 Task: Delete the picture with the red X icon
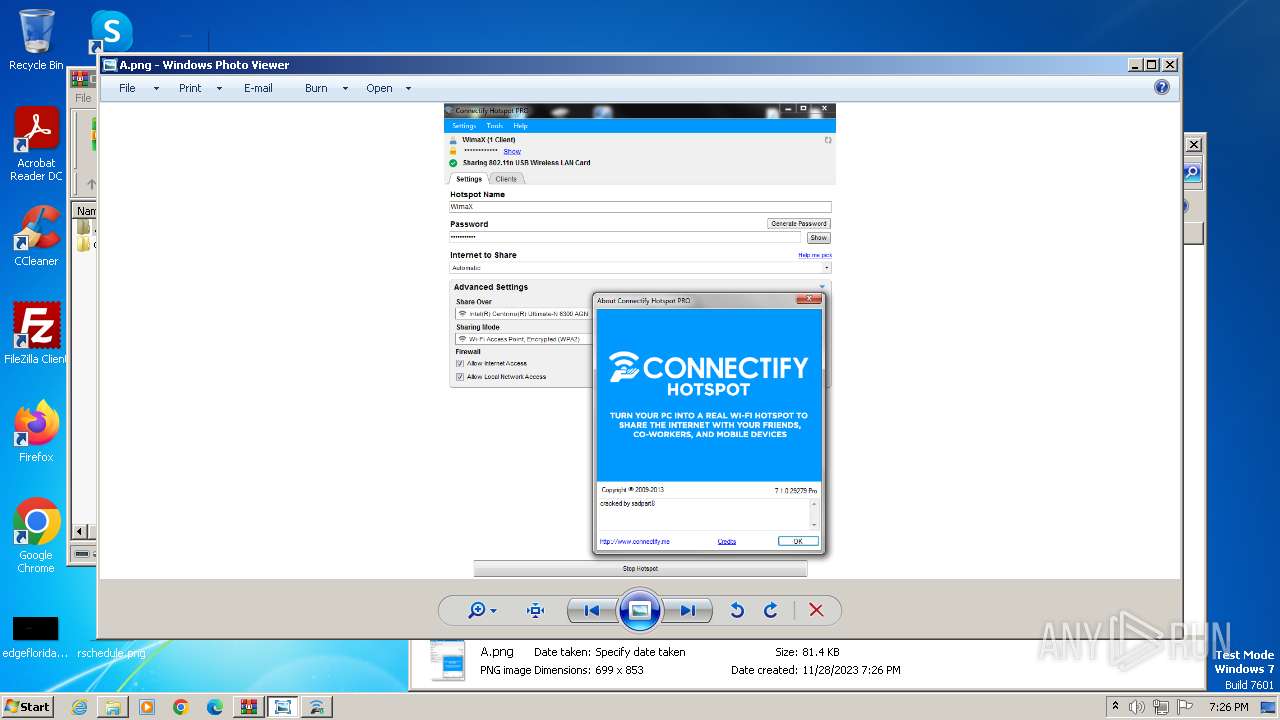pyautogui.click(x=816, y=610)
